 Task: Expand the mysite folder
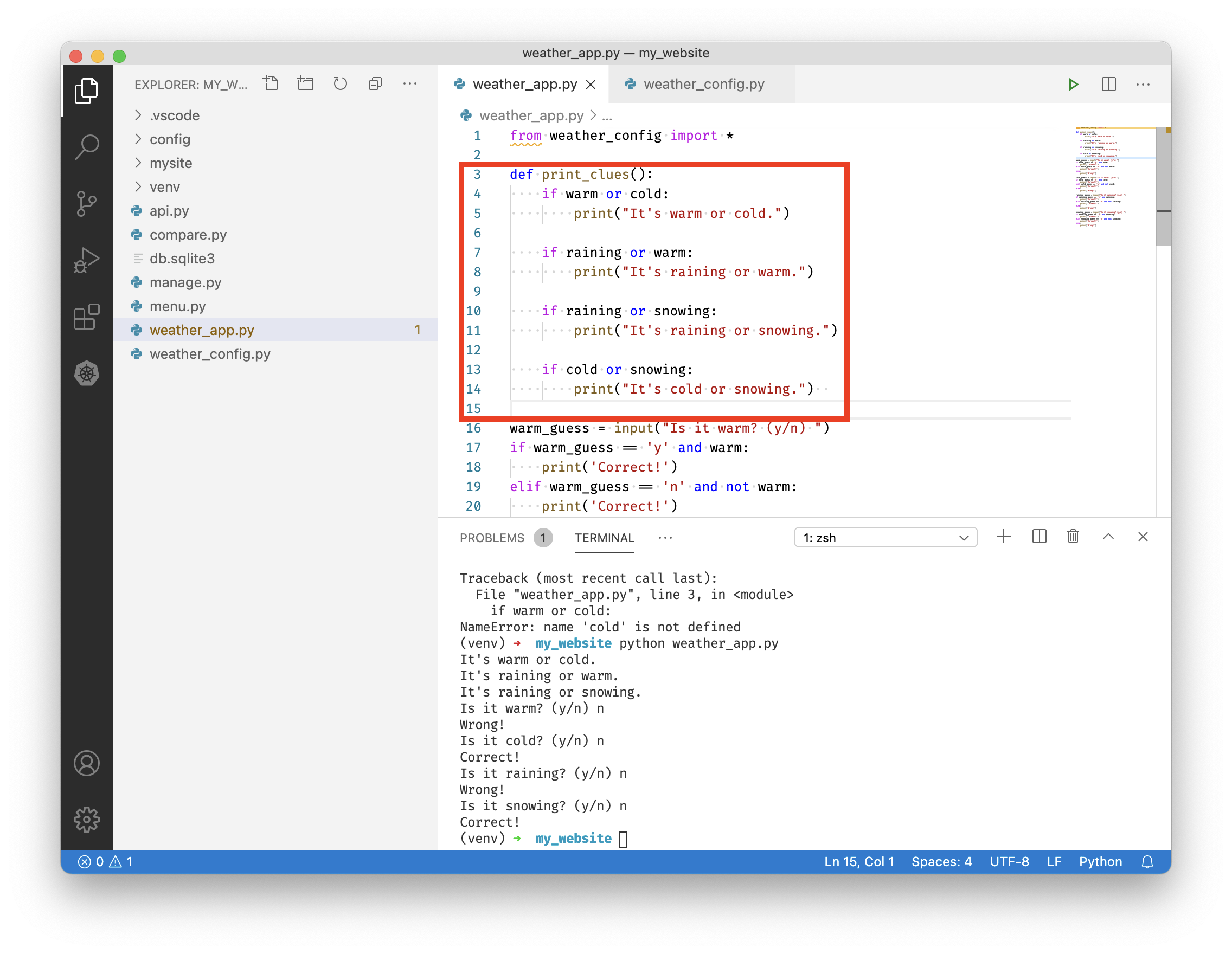point(170,163)
